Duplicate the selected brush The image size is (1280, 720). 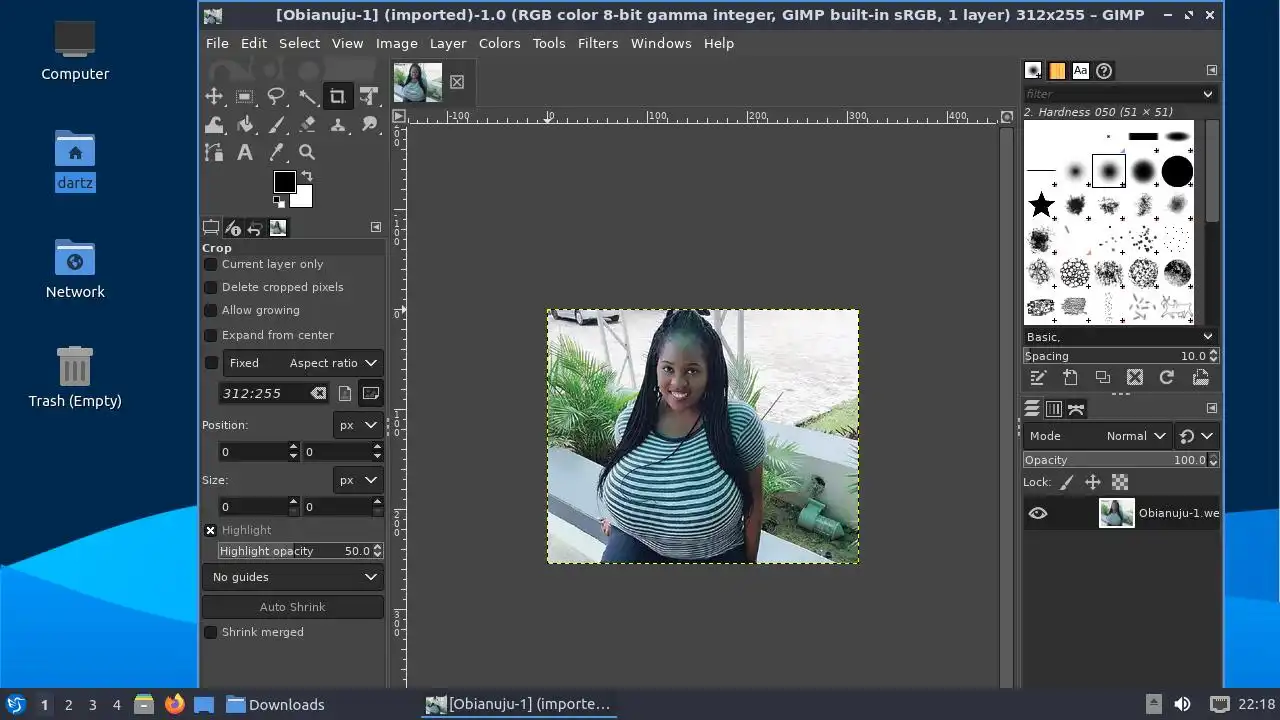(1103, 378)
